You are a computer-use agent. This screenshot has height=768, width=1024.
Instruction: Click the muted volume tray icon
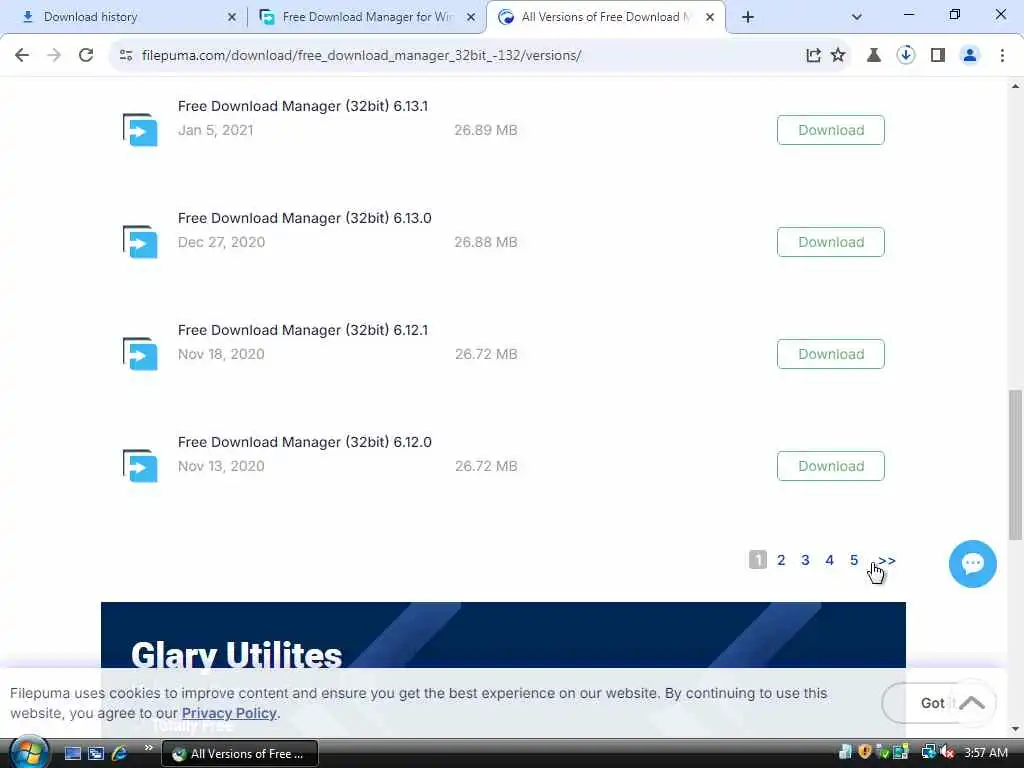[947, 753]
